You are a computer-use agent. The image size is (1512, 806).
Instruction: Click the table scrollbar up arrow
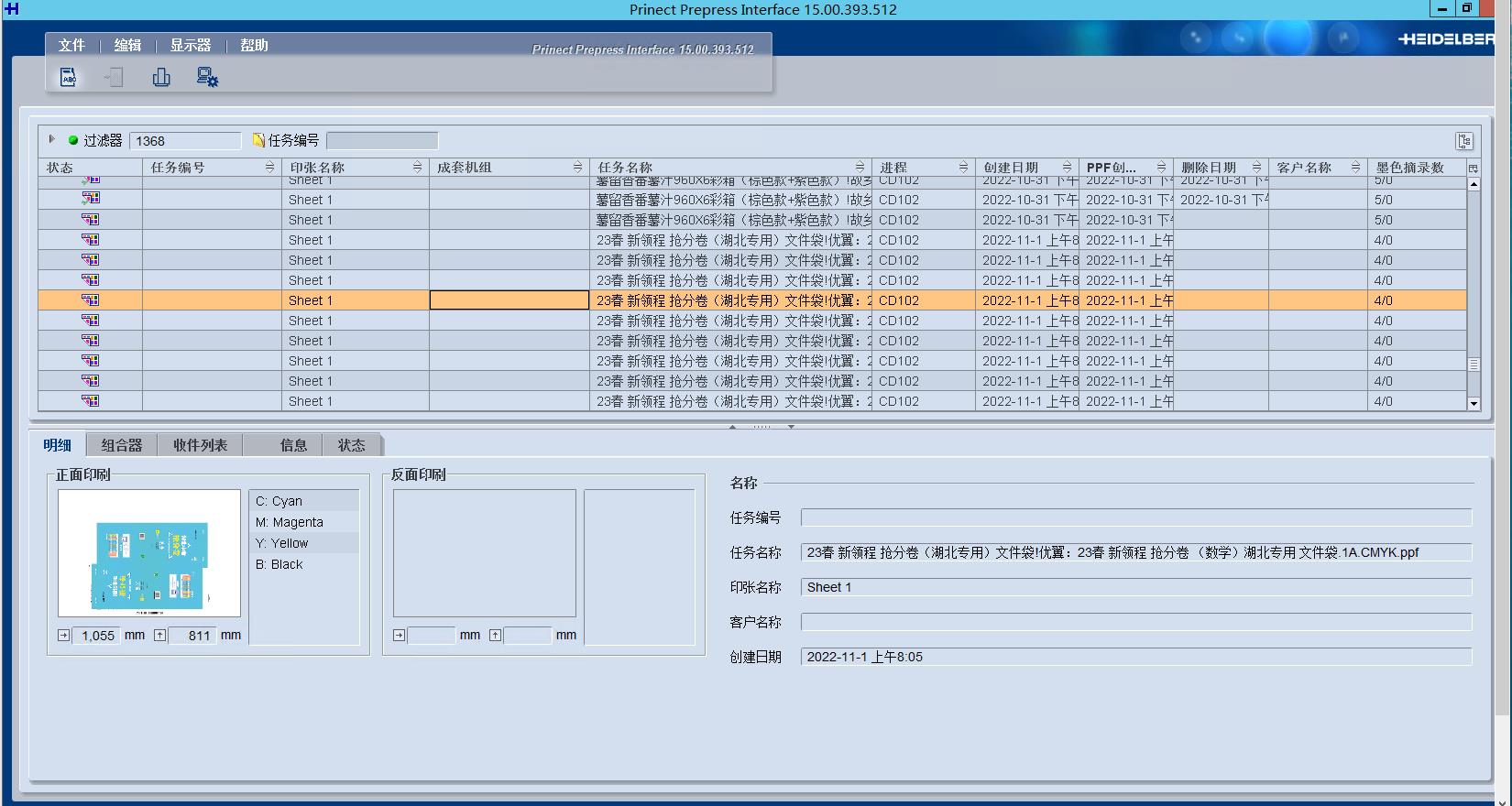click(x=1474, y=184)
